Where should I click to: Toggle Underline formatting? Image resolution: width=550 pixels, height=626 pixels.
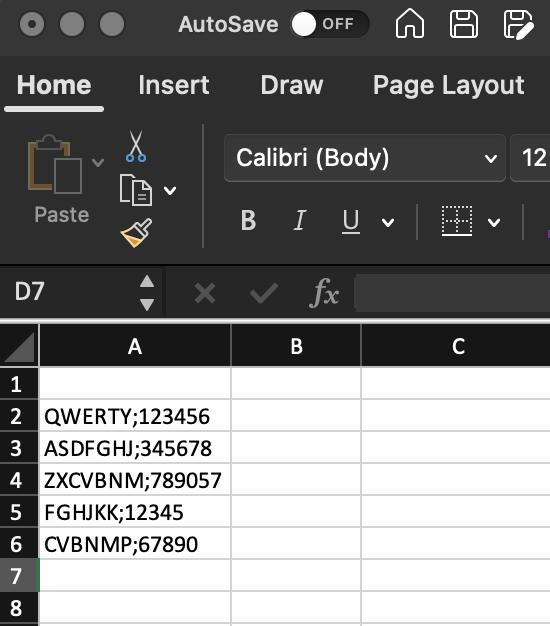[x=351, y=221]
